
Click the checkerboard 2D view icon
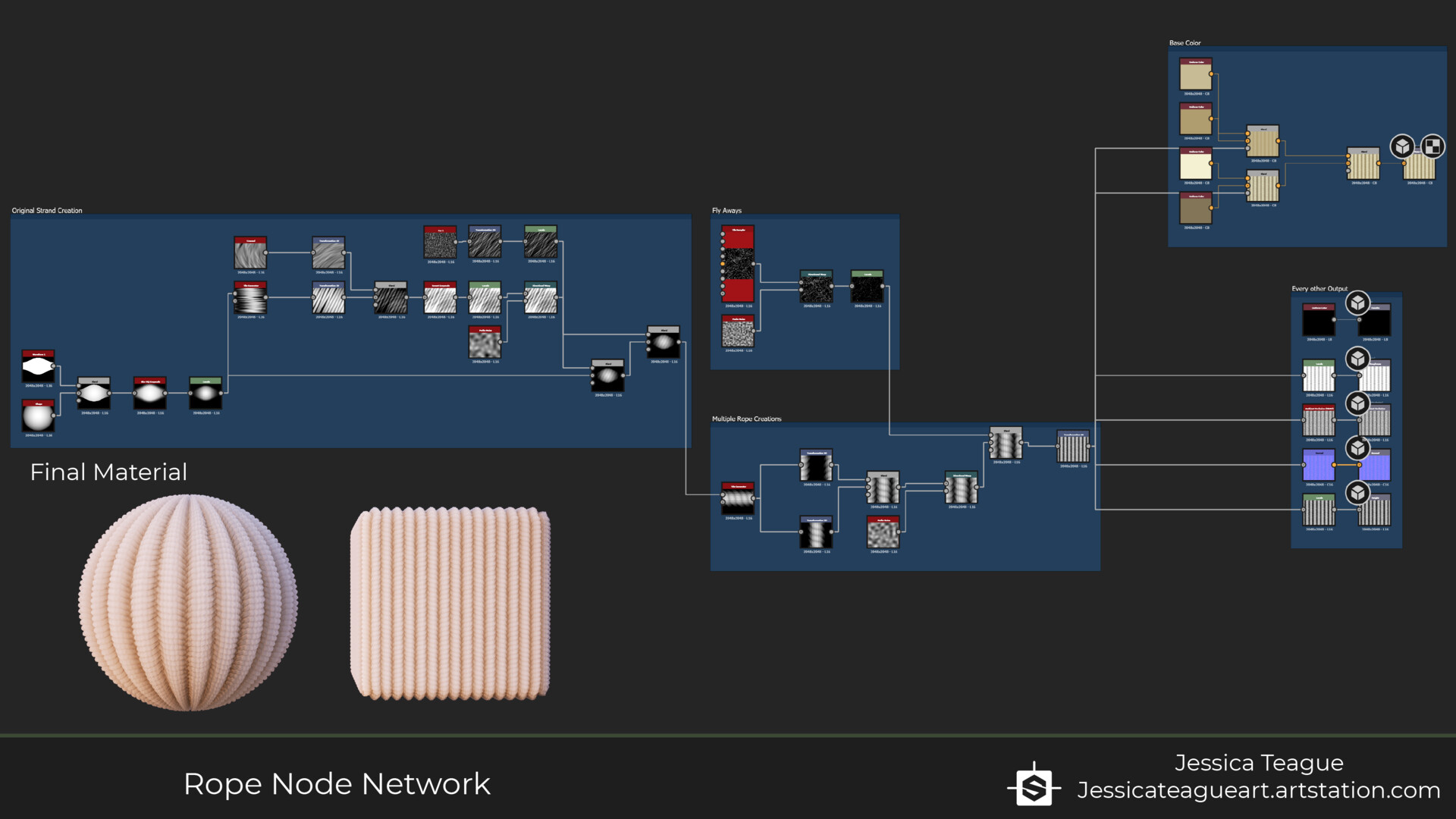pyautogui.click(x=1432, y=146)
